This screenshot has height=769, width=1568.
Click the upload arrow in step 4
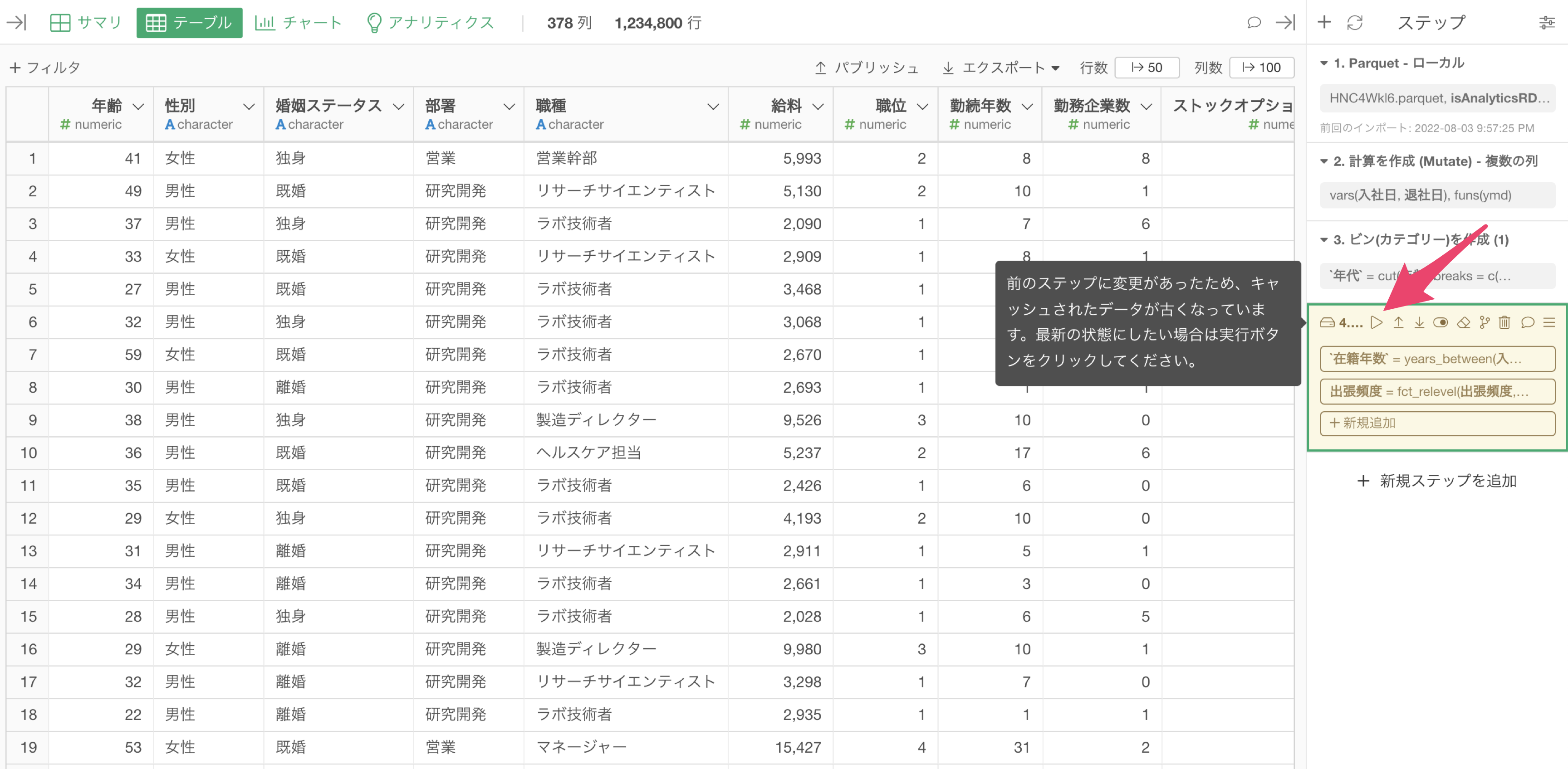[1398, 322]
